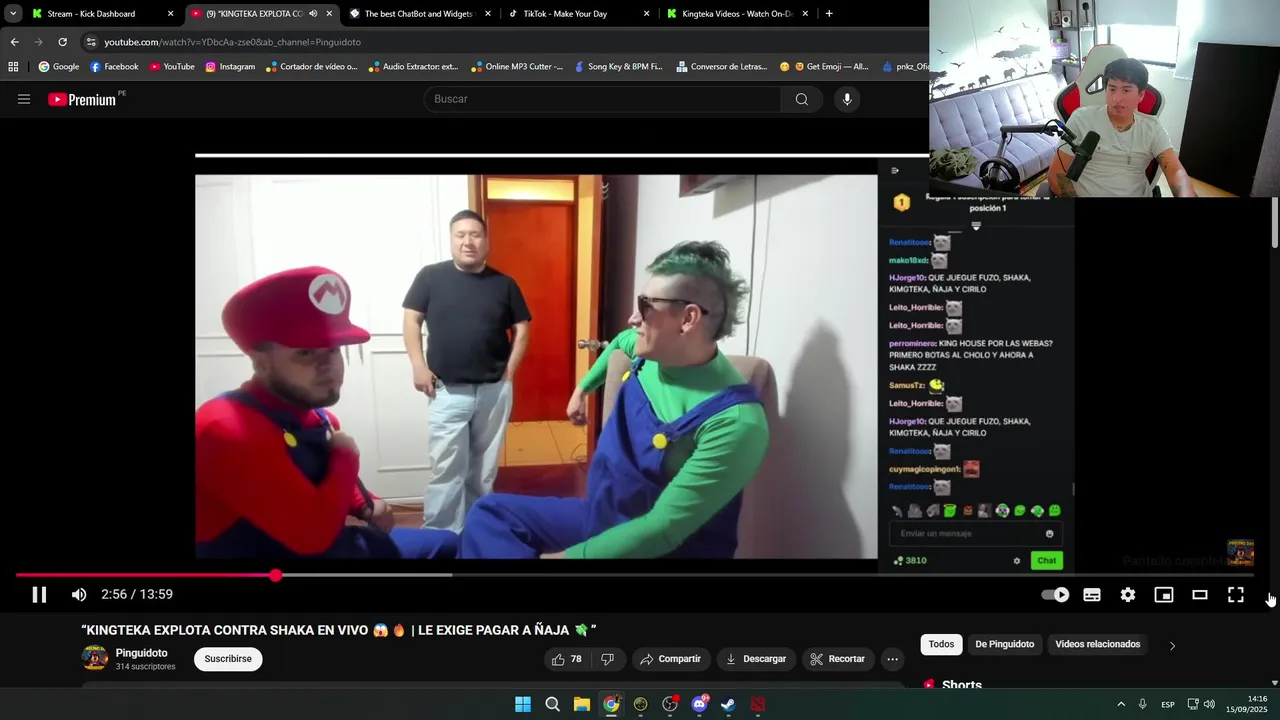Toggle subtitles on the player
The height and width of the screenshot is (720, 1280).
[x=1092, y=594]
